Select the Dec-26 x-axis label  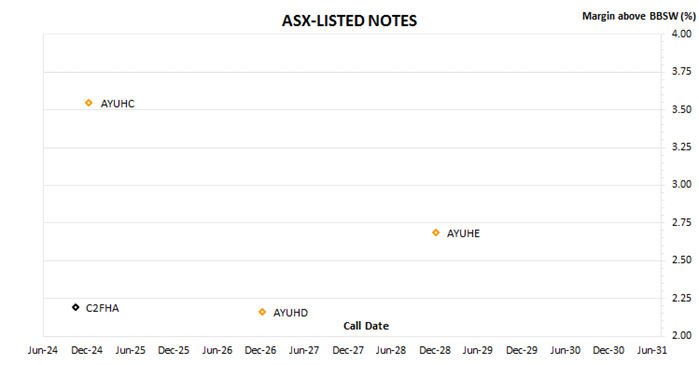click(x=260, y=350)
